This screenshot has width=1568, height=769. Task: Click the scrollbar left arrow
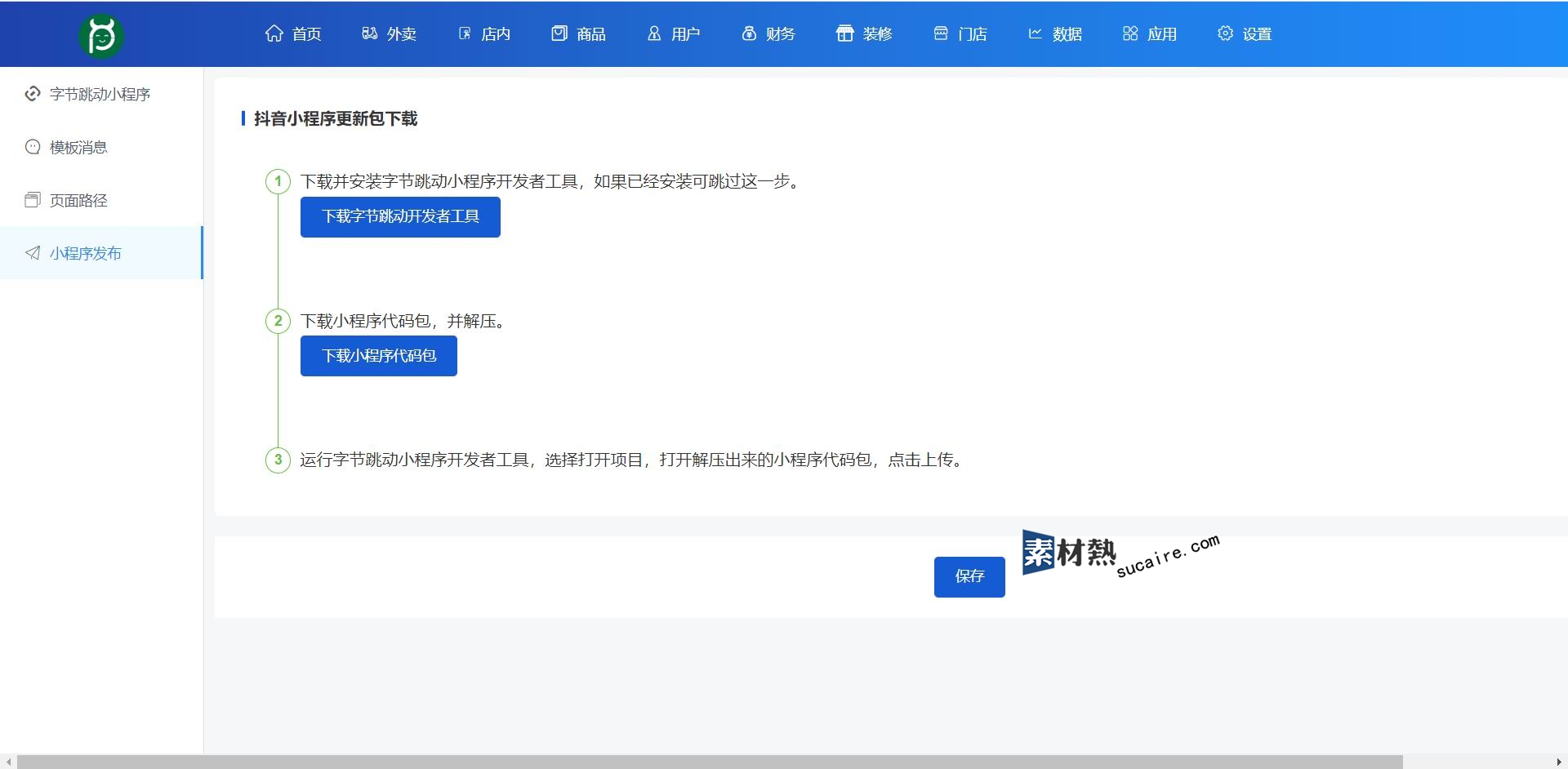tap(8, 762)
